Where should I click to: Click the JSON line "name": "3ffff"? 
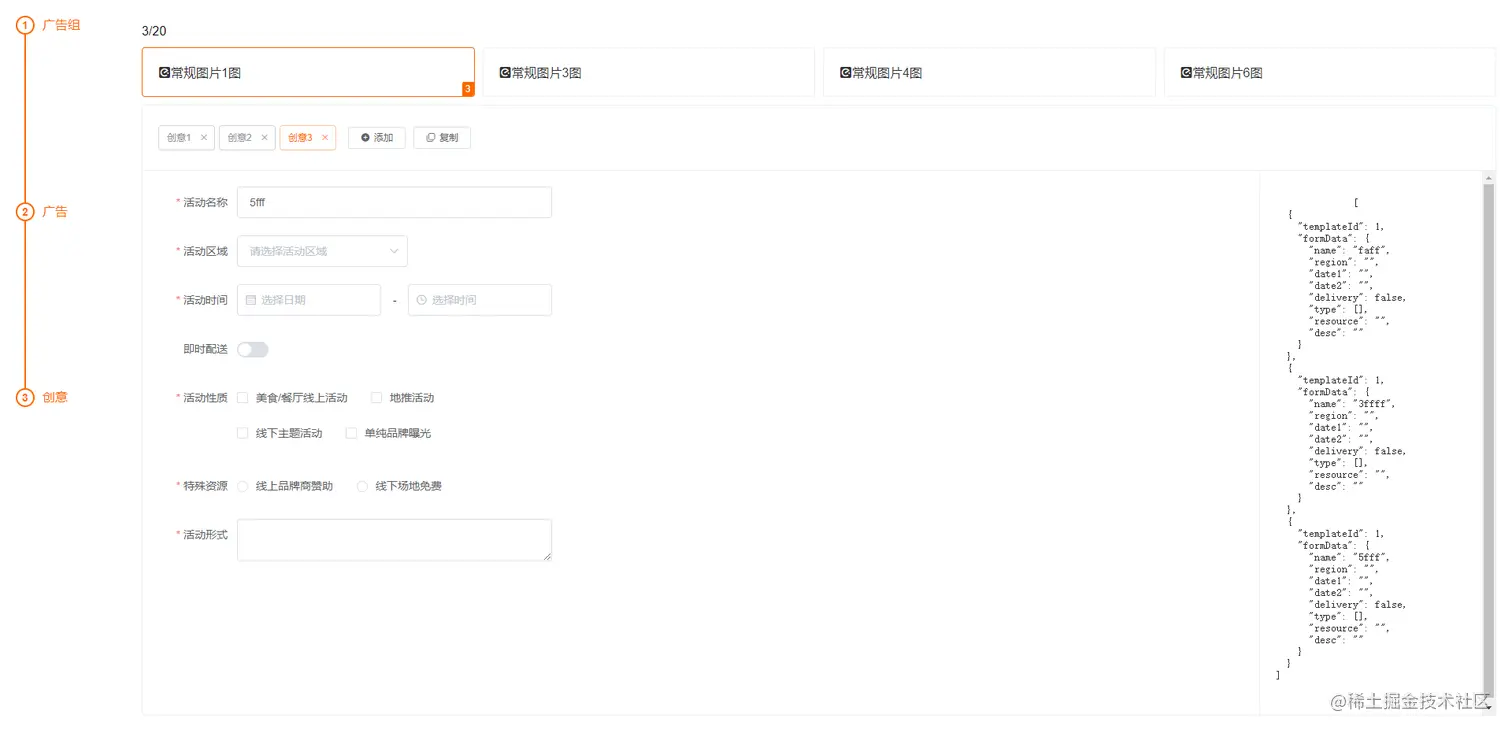click(x=1352, y=404)
